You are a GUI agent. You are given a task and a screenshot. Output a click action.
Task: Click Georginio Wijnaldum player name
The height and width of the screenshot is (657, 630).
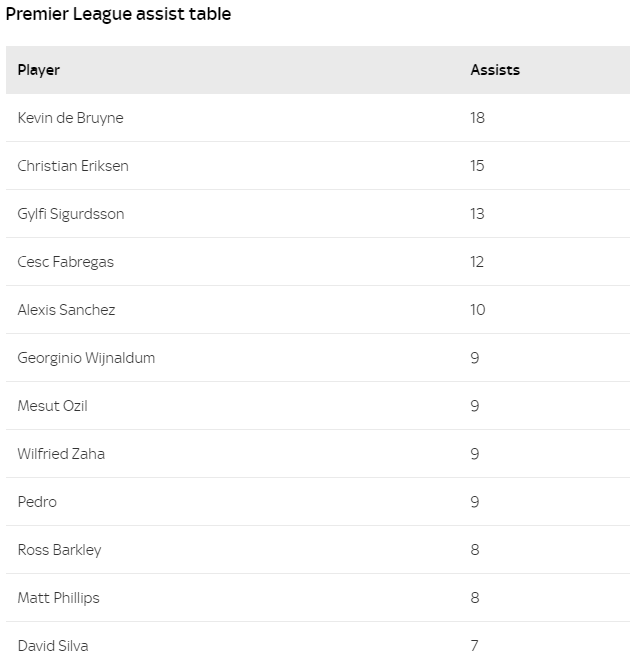click(86, 358)
